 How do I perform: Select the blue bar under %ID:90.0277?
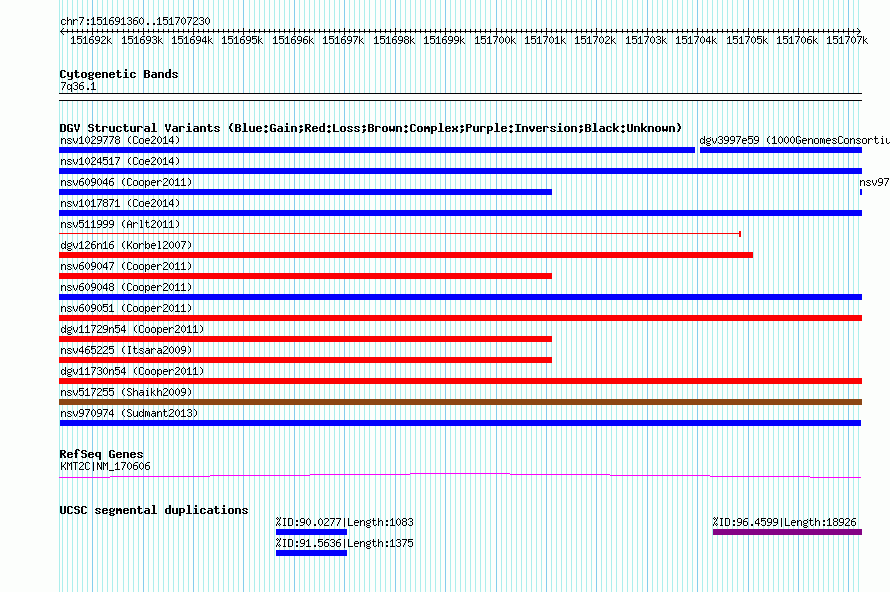click(311, 532)
